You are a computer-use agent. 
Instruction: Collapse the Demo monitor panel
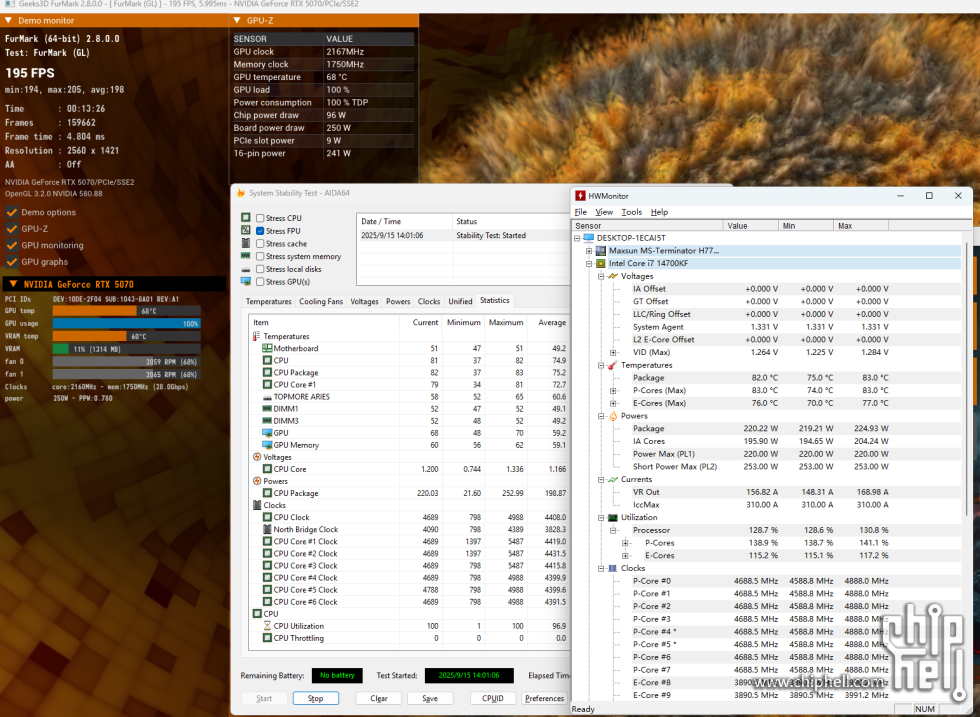coord(9,21)
